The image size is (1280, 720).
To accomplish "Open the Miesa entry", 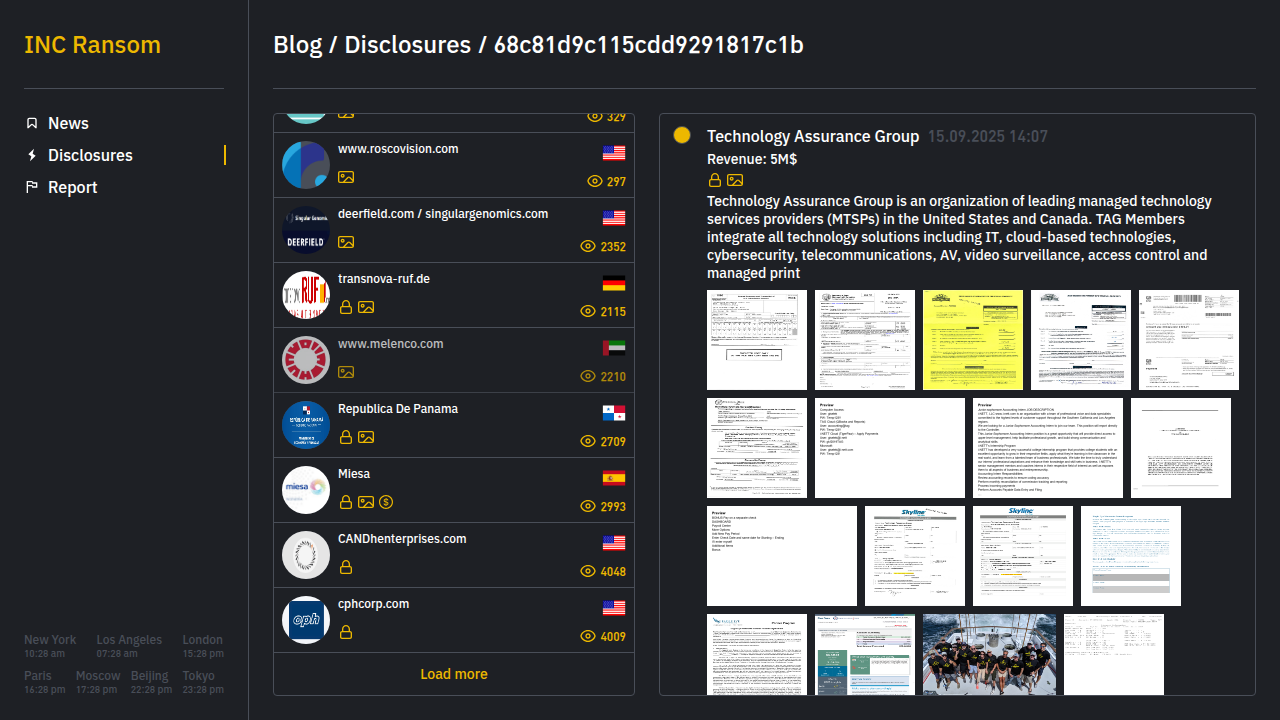I will pos(454,490).
